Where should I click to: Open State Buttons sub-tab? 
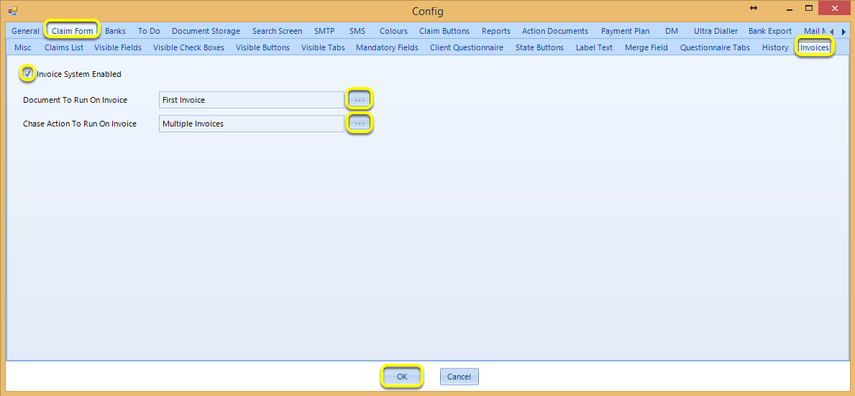click(x=539, y=47)
